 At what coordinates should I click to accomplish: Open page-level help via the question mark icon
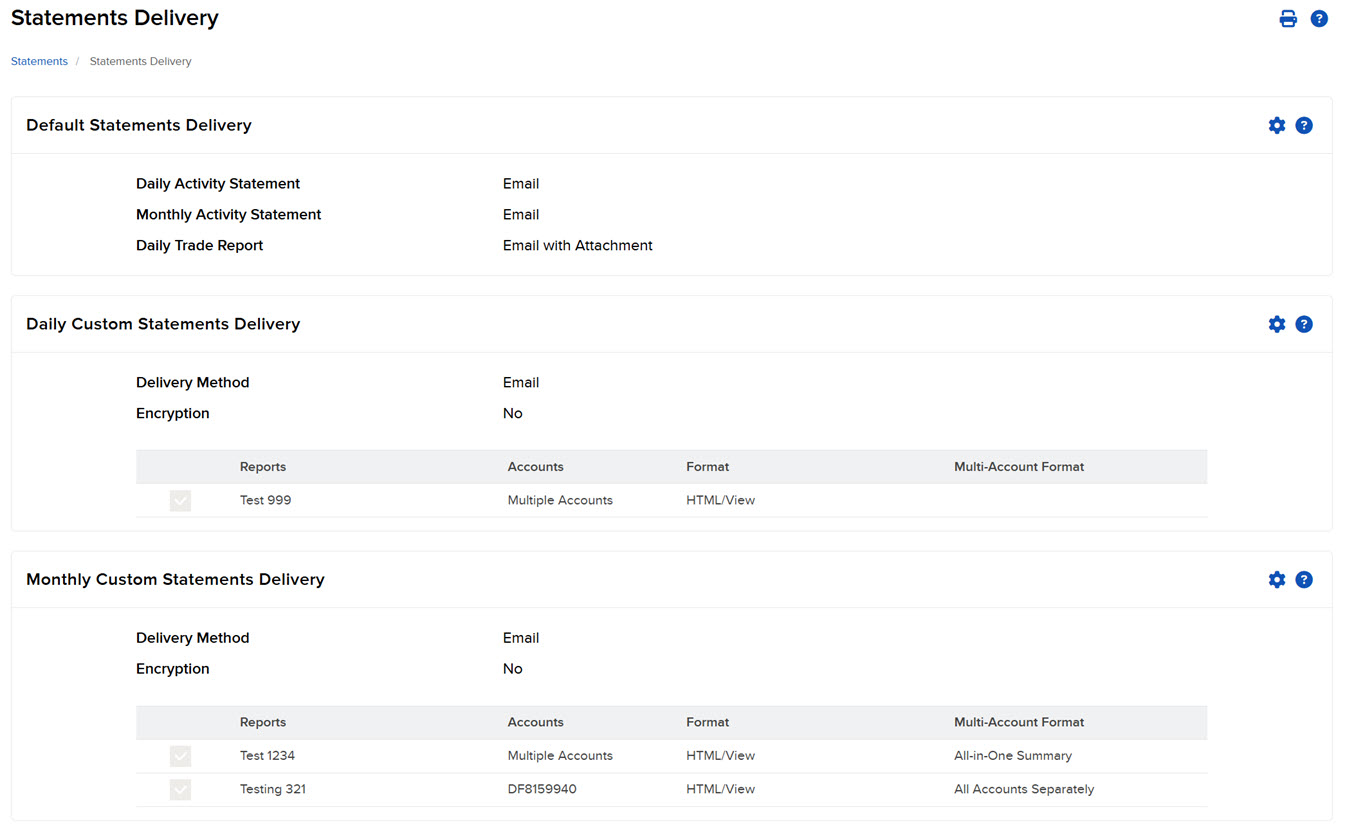tap(1319, 18)
